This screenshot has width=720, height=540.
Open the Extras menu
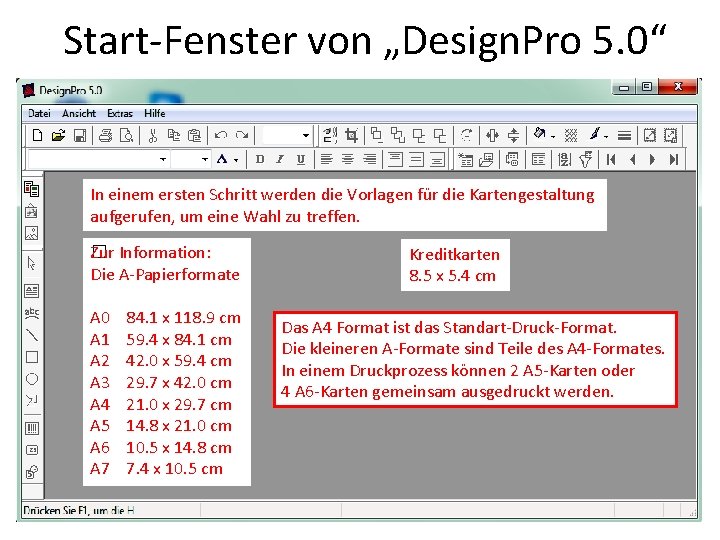click(x=120, y=113)
